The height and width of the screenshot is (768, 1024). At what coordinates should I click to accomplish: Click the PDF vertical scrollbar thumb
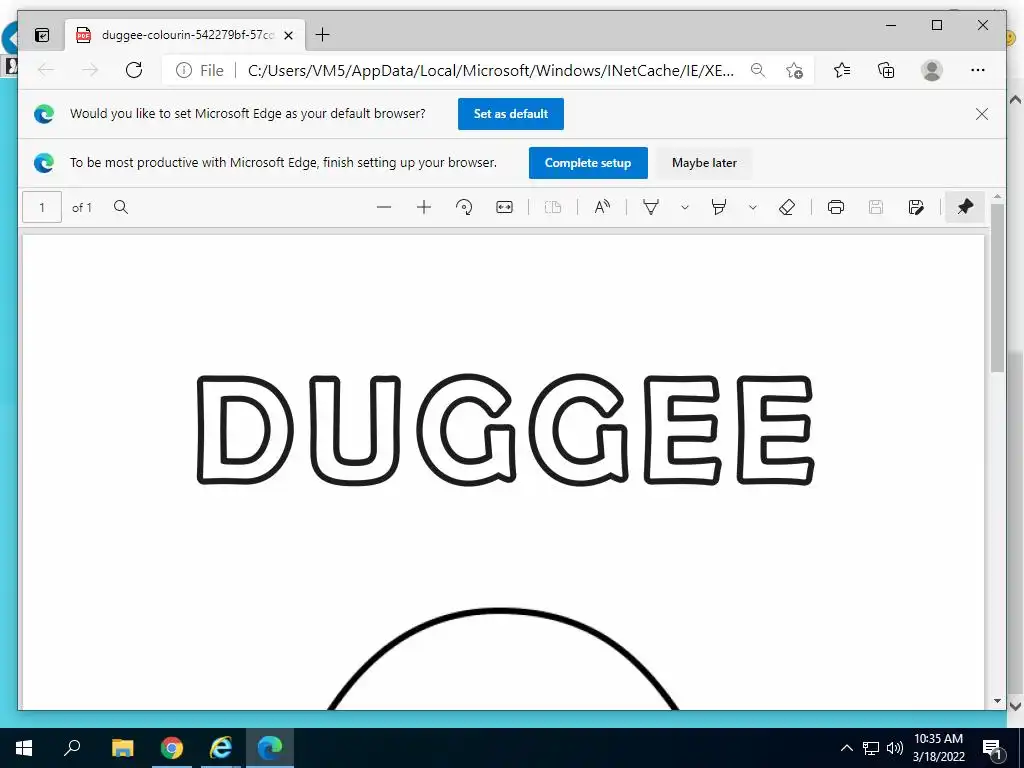tap(997, 287)
